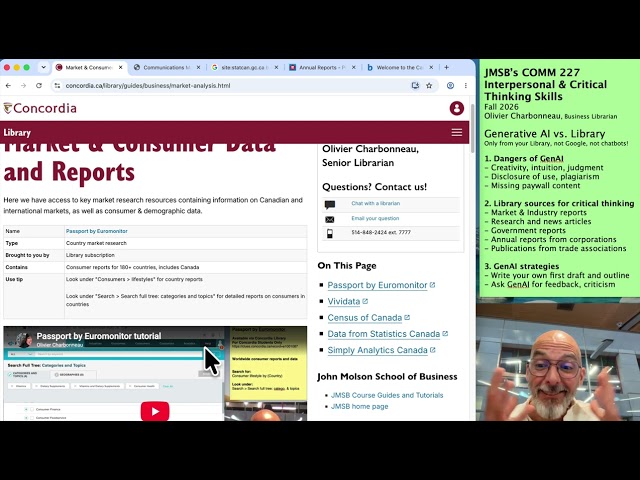This screenshot has height=480, width=640.
Task: Close the Market & Consumer tab
Action: point(120,67)
